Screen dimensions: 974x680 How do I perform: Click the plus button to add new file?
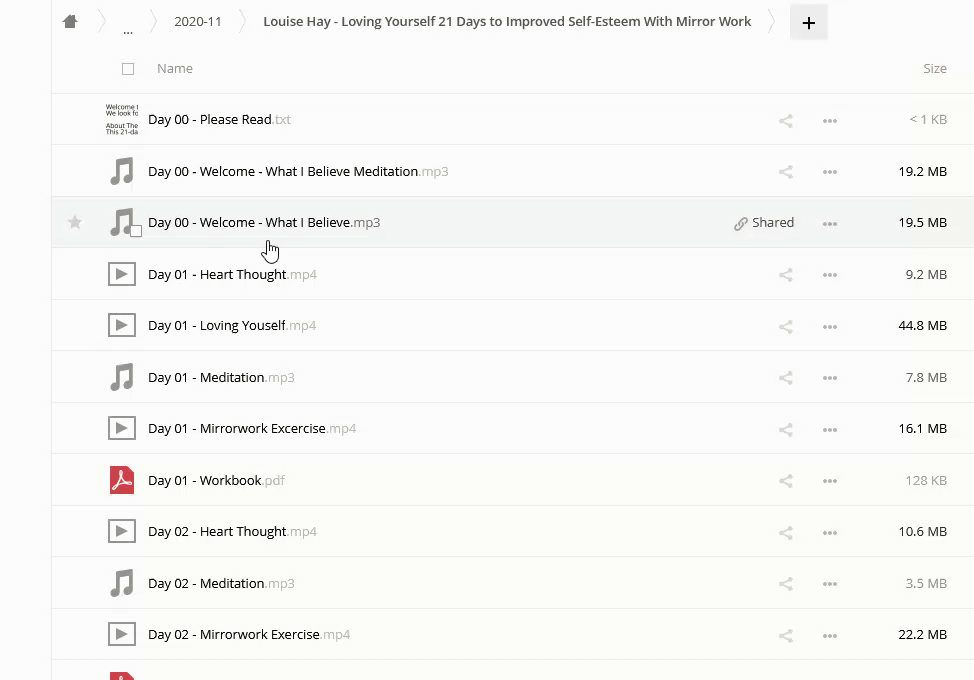pyautogui.click(x=808, y=23)
